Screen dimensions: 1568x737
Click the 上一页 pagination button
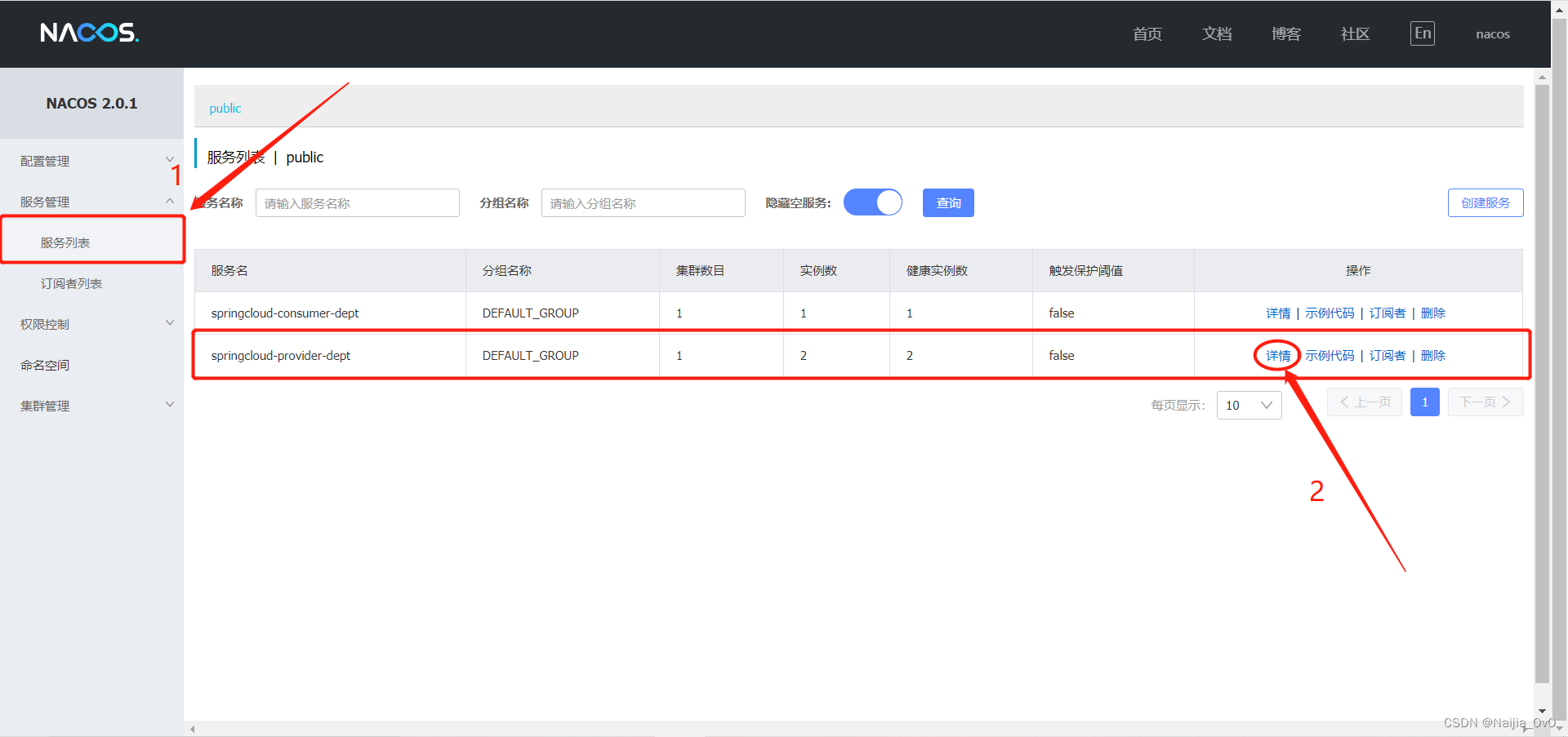(x=1365, y=402)
